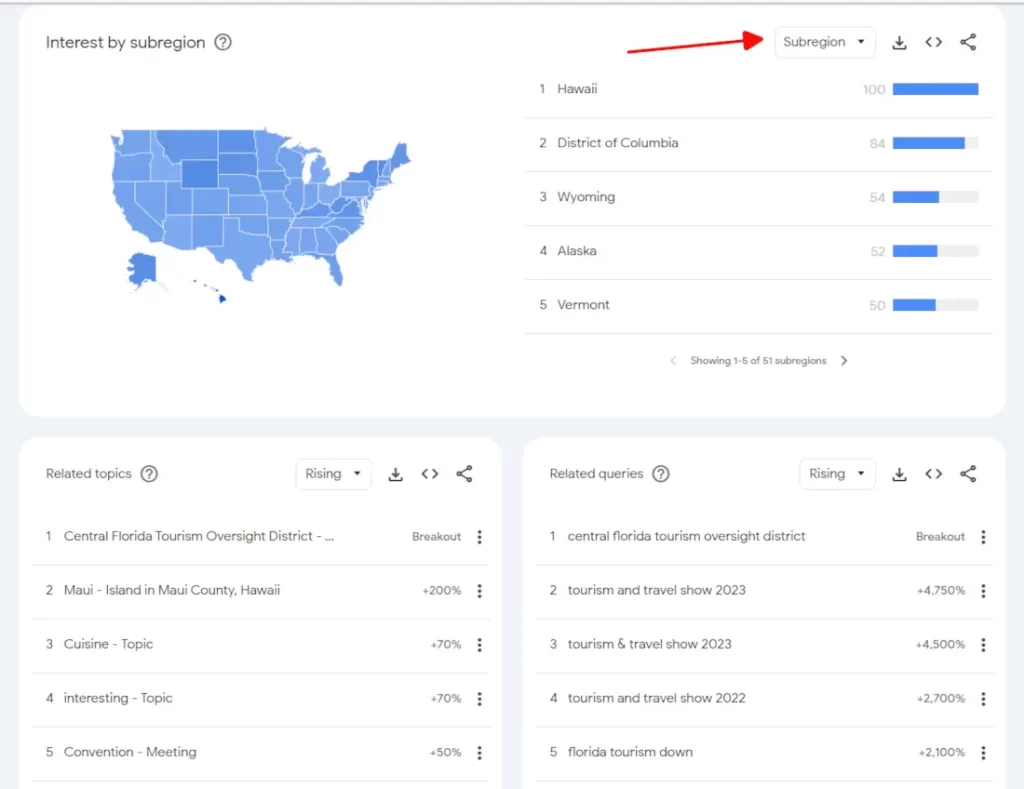Open help icon beside Related topics

pos(149,474)
